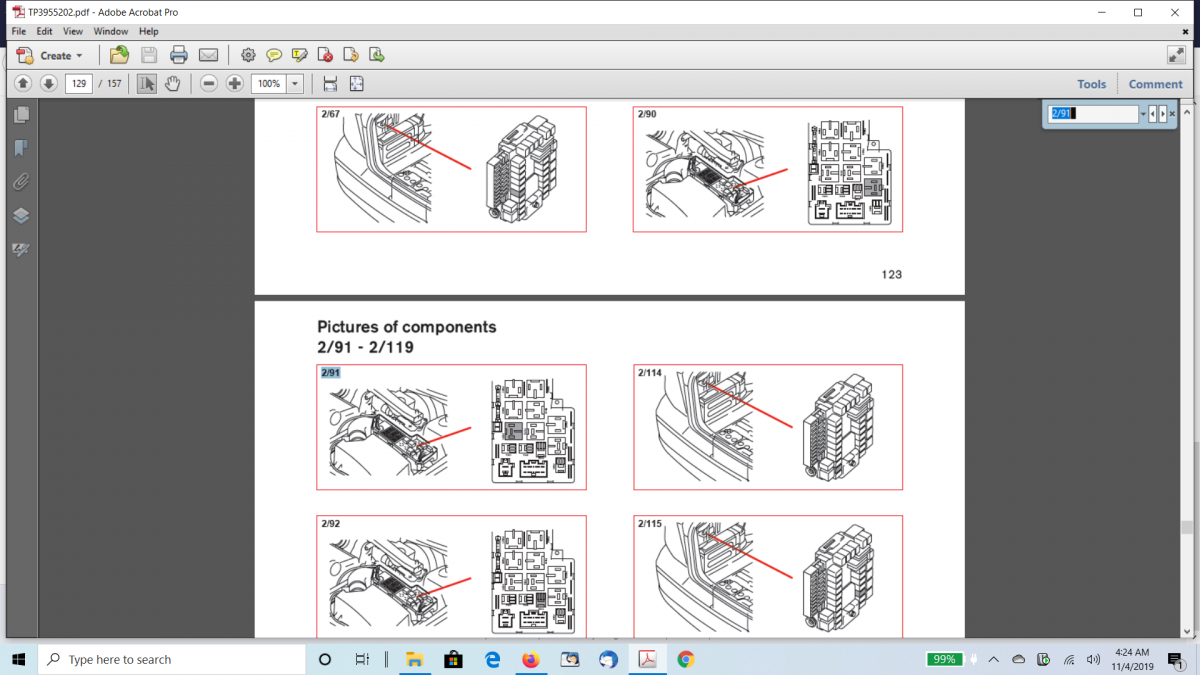Viewport: 1200px width, 675px height.
Task: Go to the next page arrow
Action: (48, 83)
